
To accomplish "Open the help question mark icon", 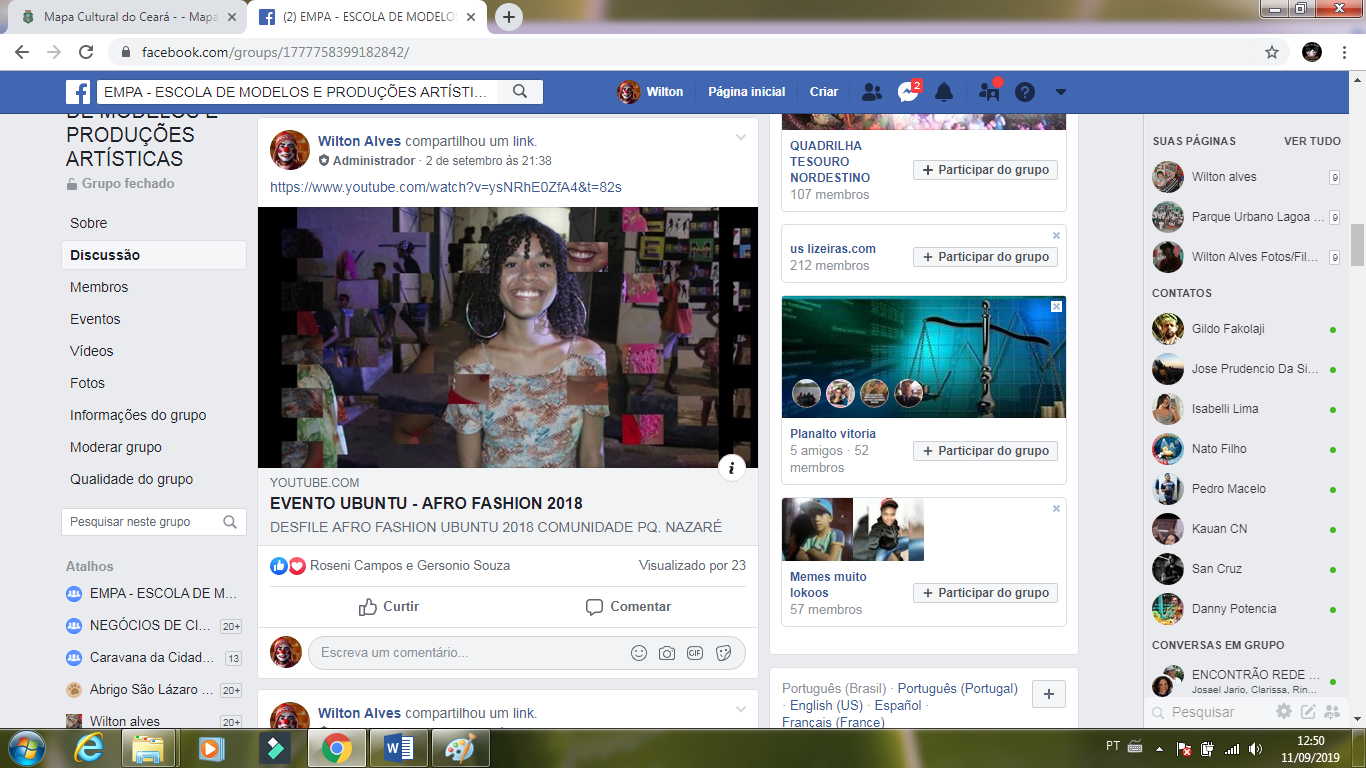I will pos(1024,92).
